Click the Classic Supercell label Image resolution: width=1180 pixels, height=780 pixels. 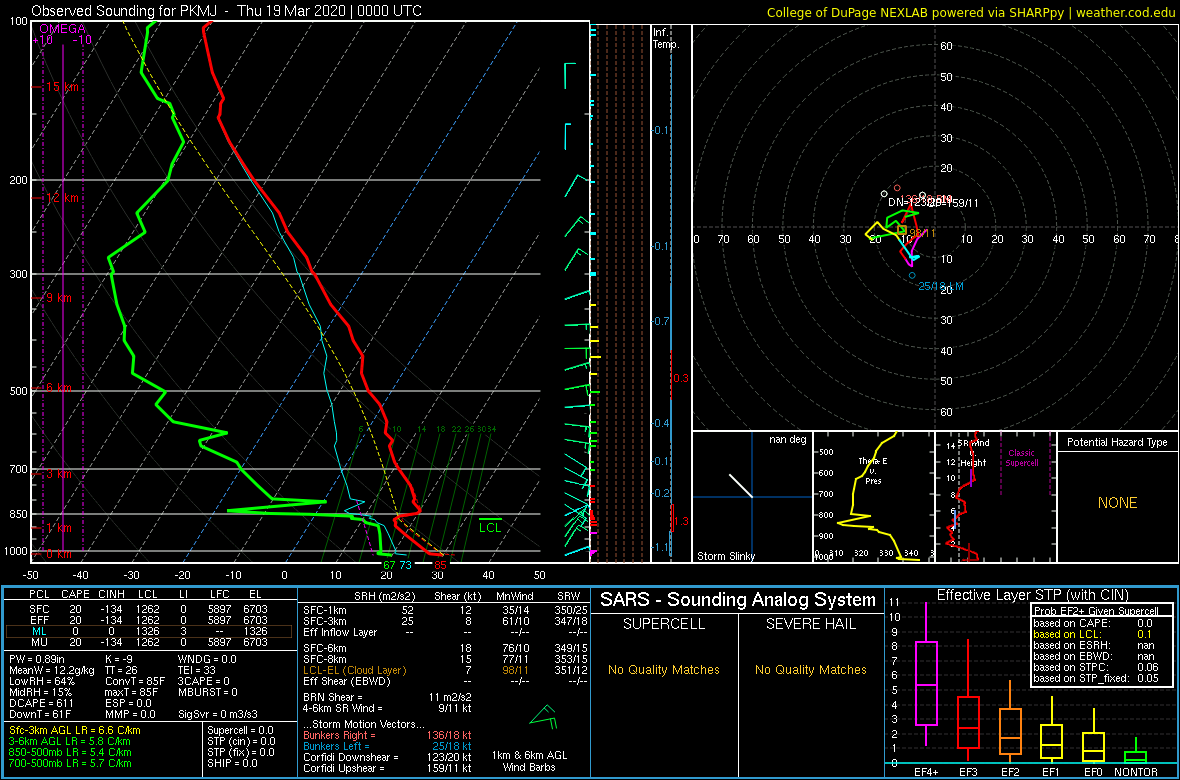tap(1020, 458)
